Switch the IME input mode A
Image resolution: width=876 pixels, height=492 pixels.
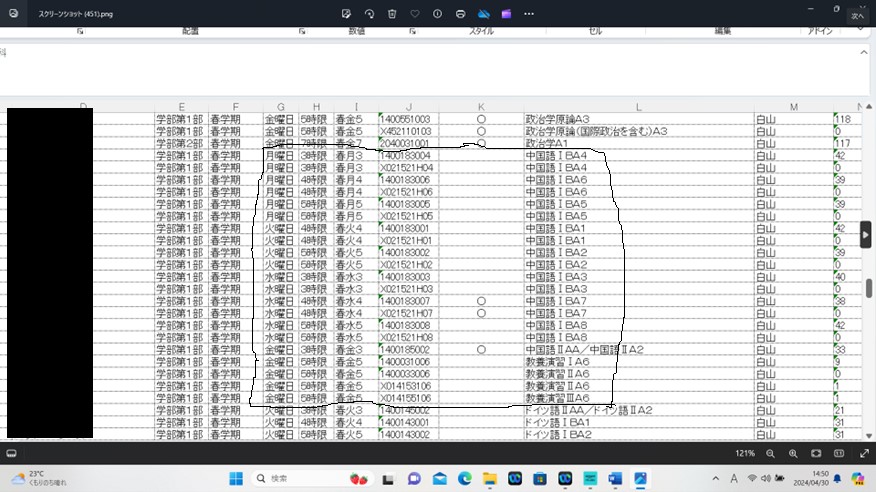click(x=734, y=479)
